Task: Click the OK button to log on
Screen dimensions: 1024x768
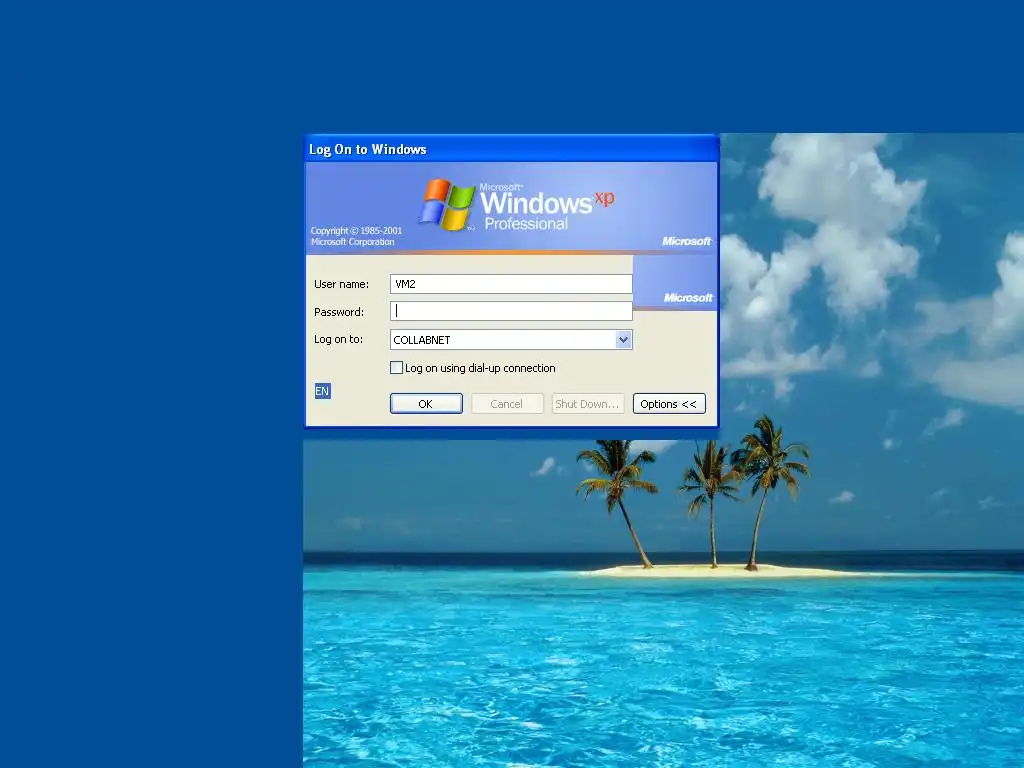Action: (426, 404)
